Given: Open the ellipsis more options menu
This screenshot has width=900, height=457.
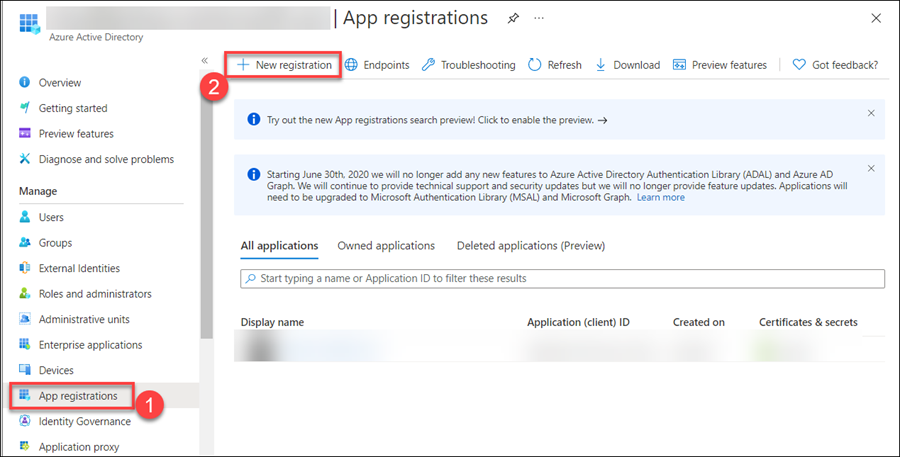Looking at the screenshot, I should click(538, 18).
